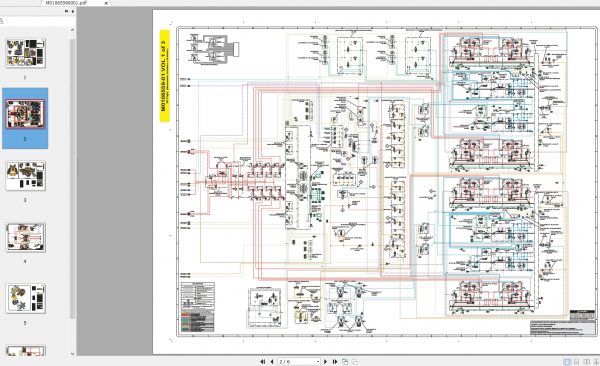The height and width of the screenshot is (366, 600).
Task: Click the page label 5 under fifth thumbnail
Action: (25, 323)
